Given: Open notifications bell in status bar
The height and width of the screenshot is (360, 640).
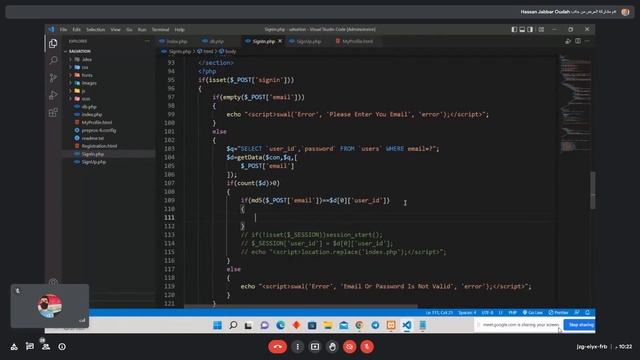Looking at the screenshot, I should click(x=587, y=313).
